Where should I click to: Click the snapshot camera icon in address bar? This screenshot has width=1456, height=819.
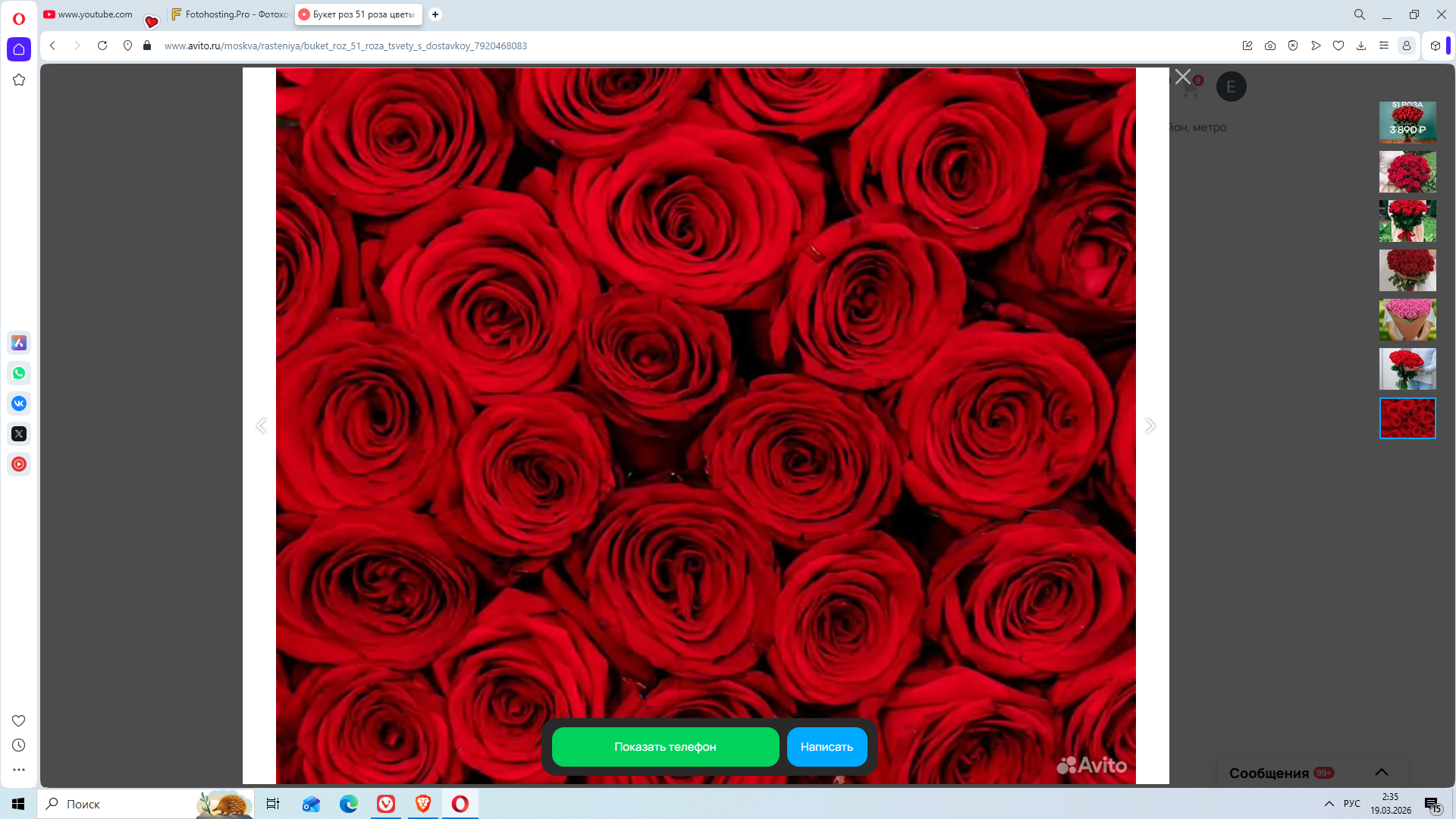1270,45
